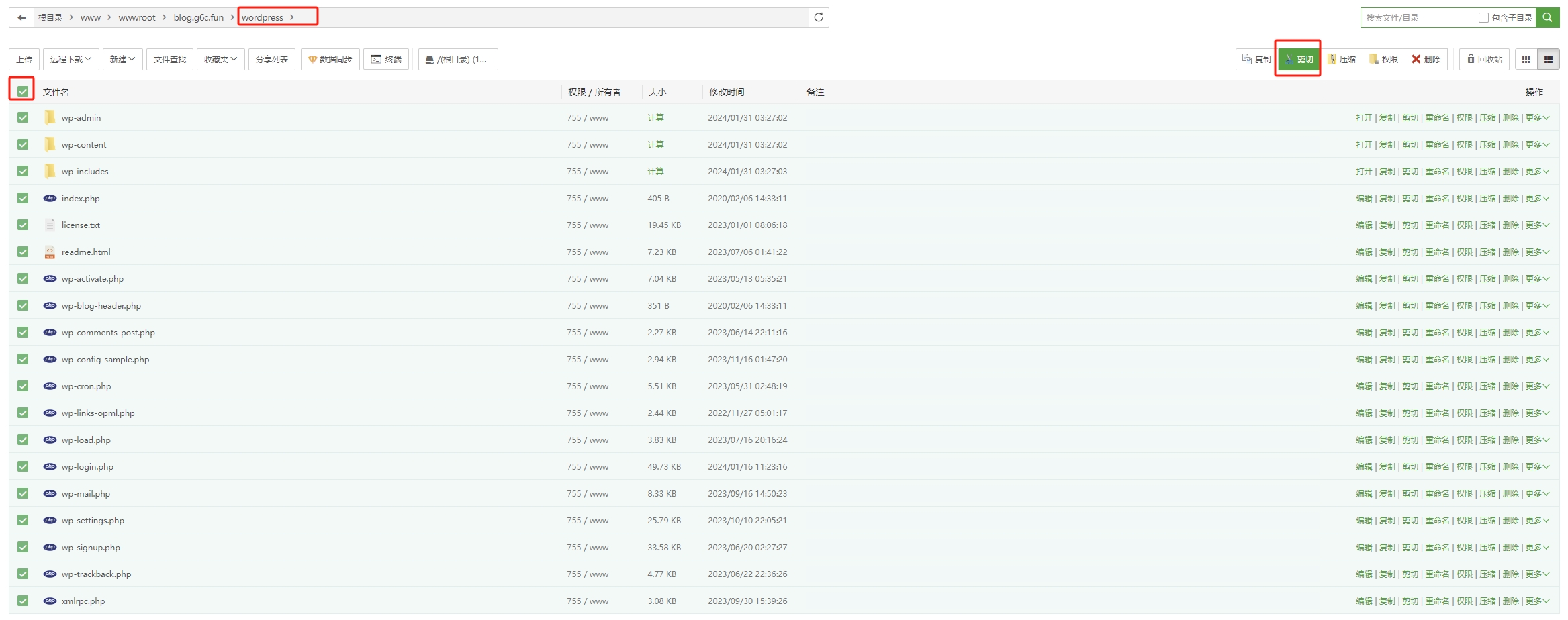Click the Cut (剪切) toolbar button
The image size is (1568, 620).
tap(1299, 60)
